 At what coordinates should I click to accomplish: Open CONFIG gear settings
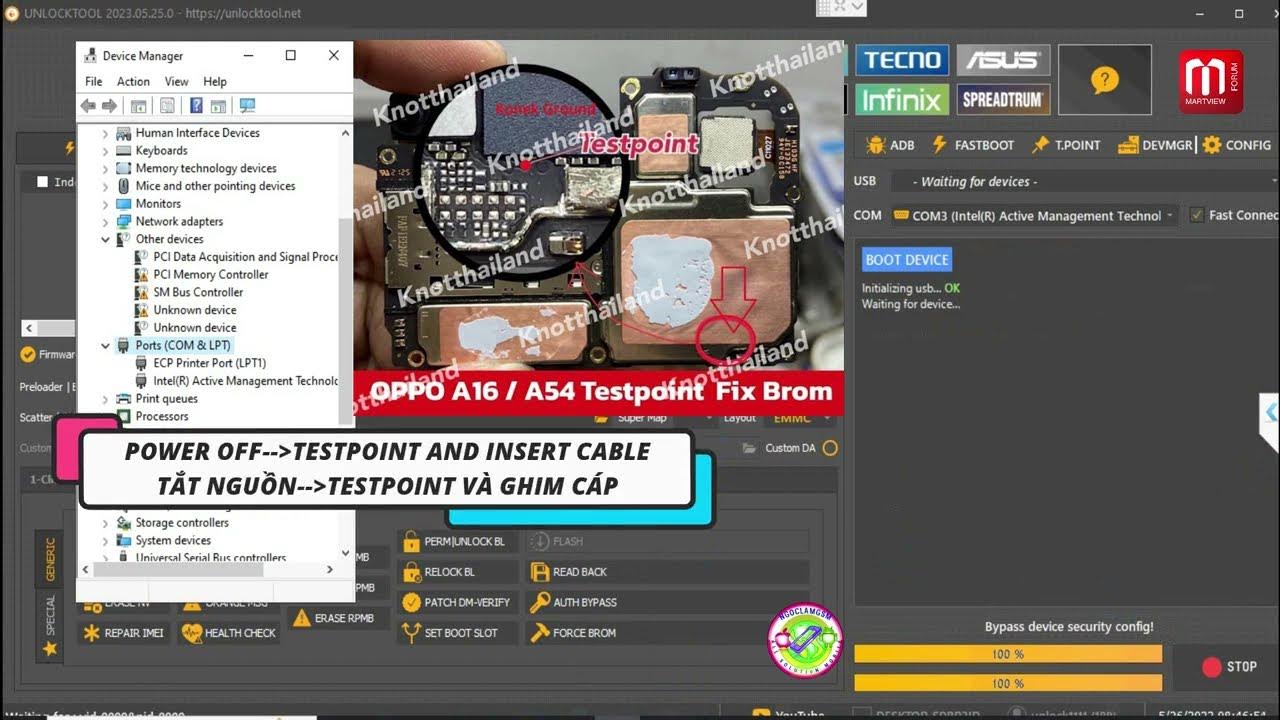1236,145
